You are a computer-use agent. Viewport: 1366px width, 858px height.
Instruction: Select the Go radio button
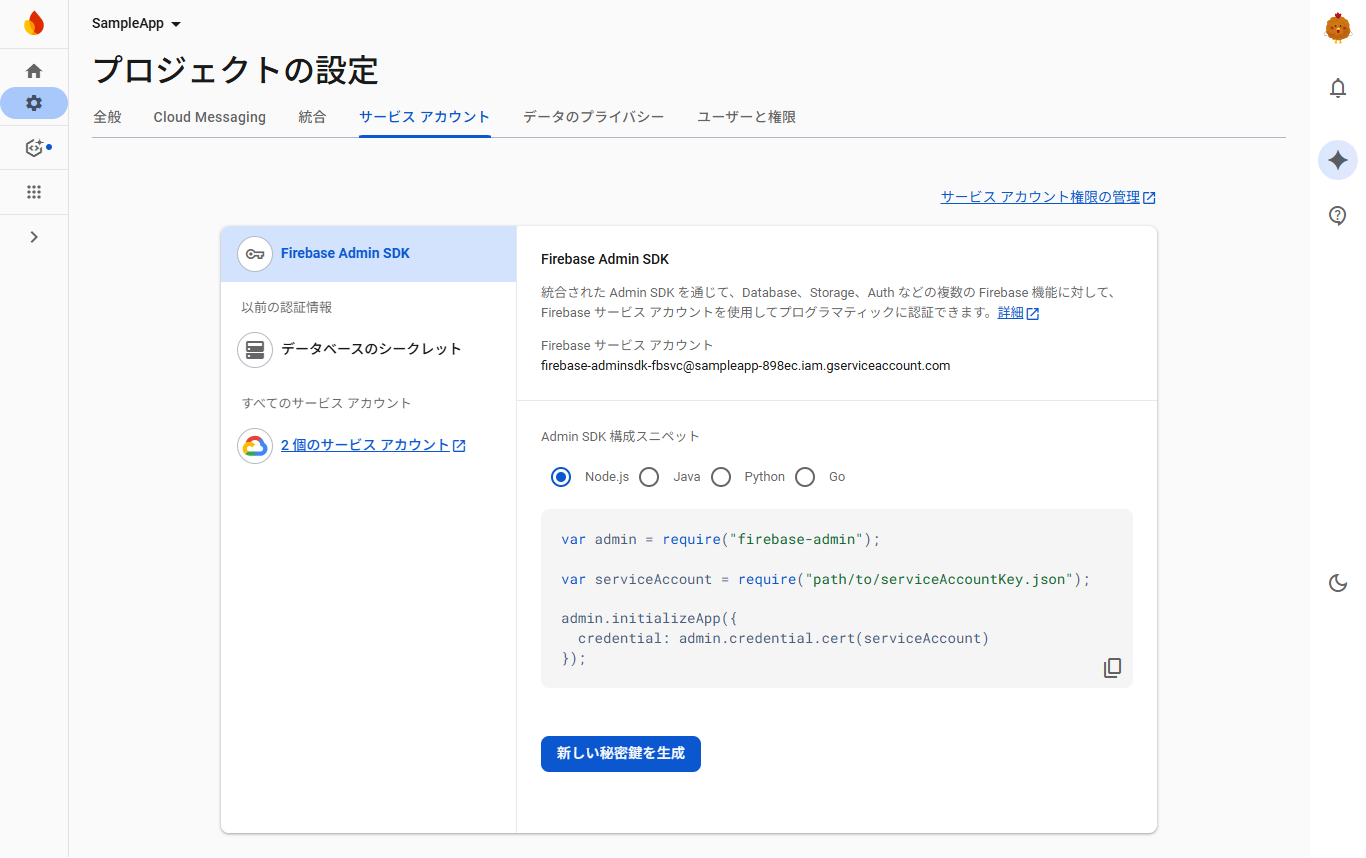(x=805, y=477)
